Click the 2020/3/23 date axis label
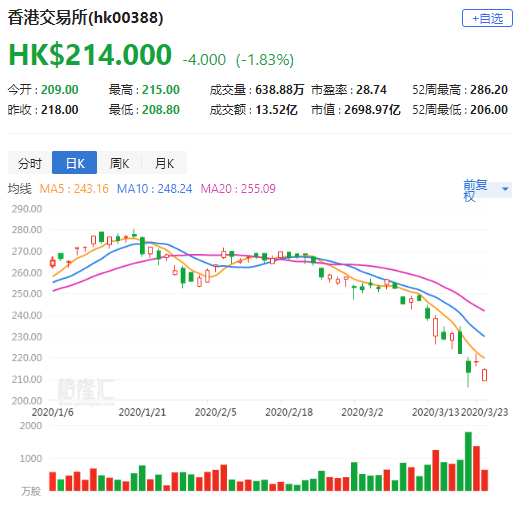Viewport: 525px width, 508px height. (484, 412)
